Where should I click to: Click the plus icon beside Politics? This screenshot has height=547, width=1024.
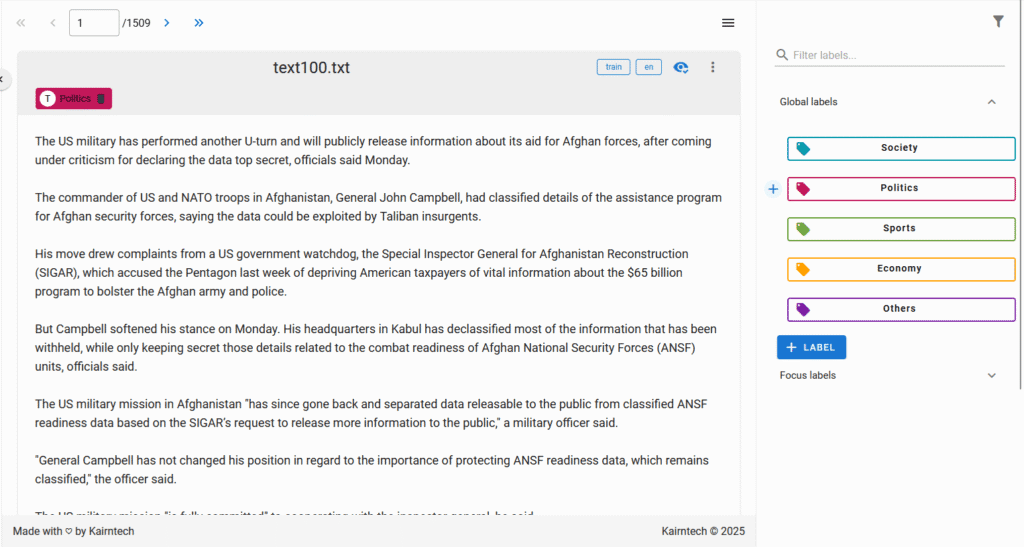tap(773, 189)
